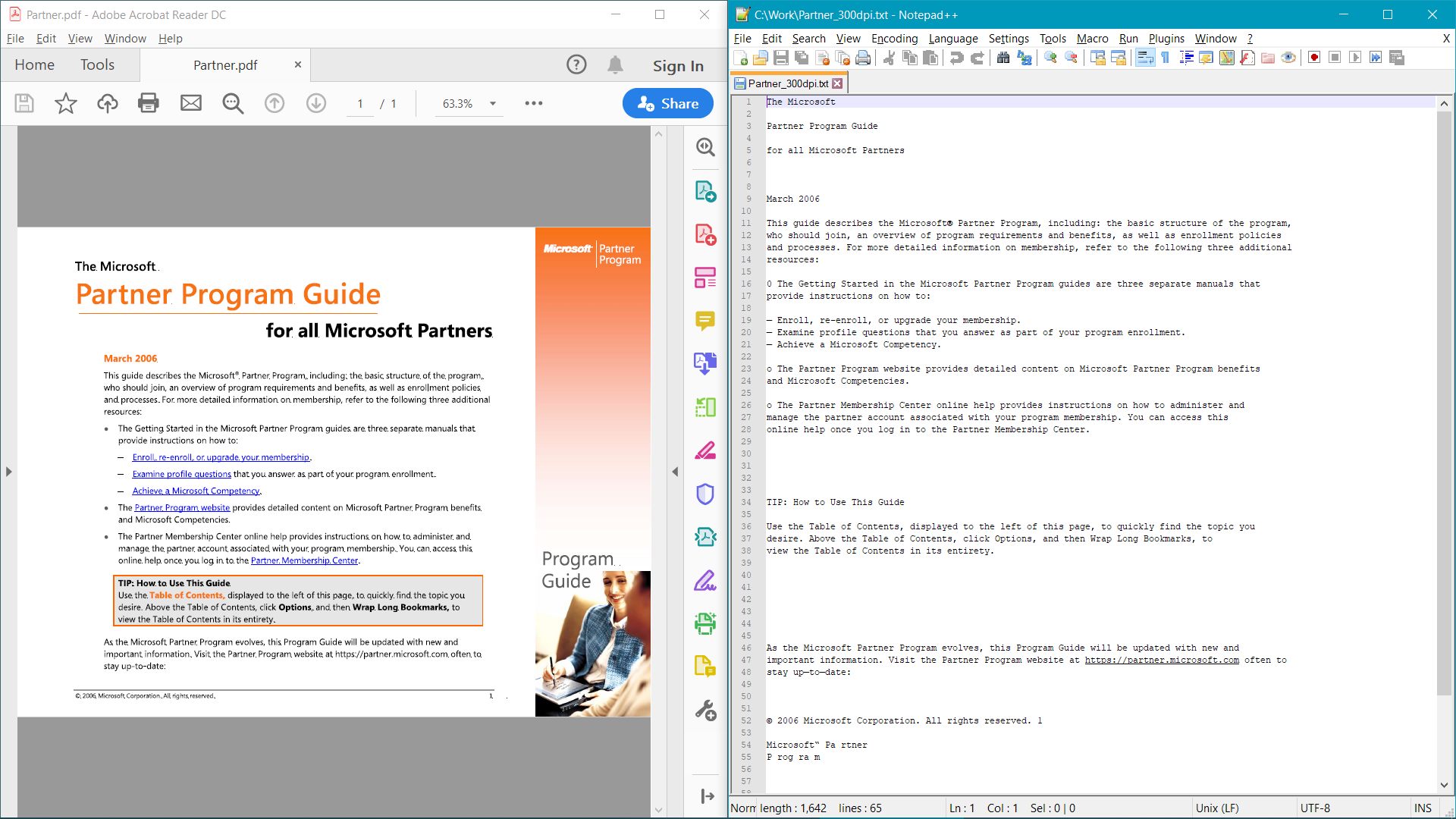The height and width of the screenshot is (819, 1456).
Task: Click the Cut scissors icon in Notepad++
Action: click(890, 58)
